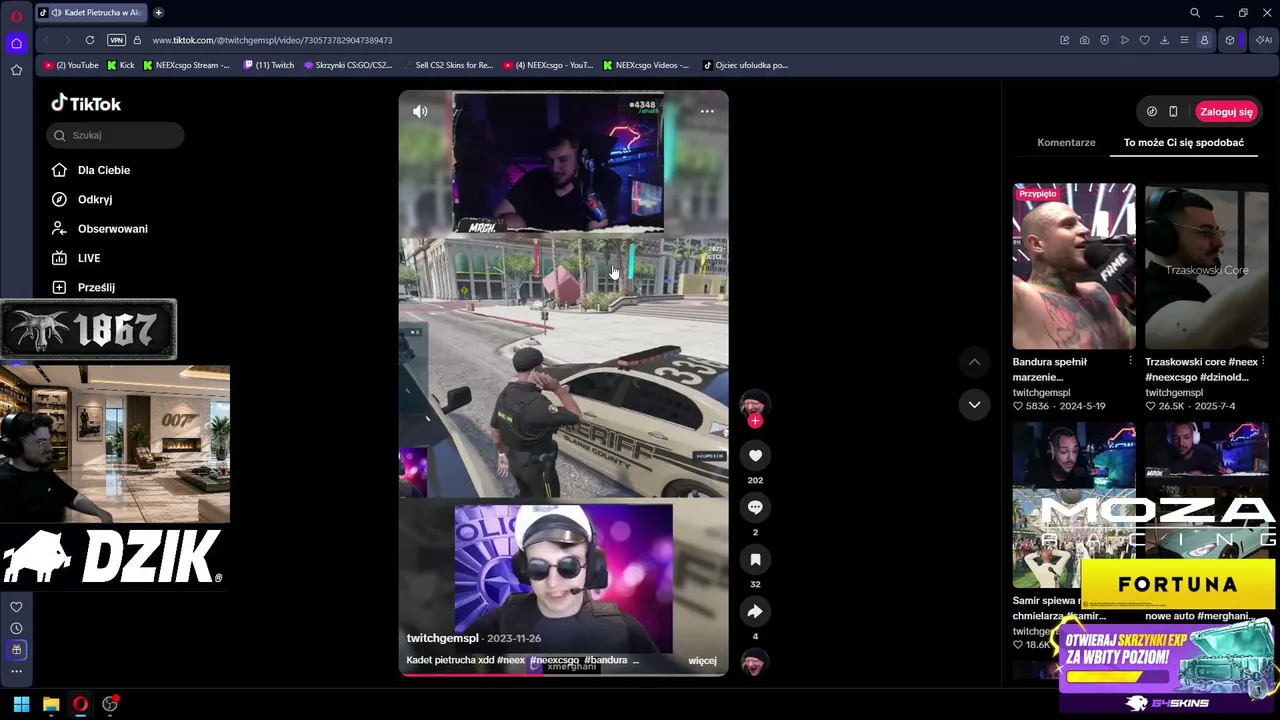Go to the next video with down chevron
Image resolution: width=1280 pixels, height=720 pixels.
[x=974, y=404]
